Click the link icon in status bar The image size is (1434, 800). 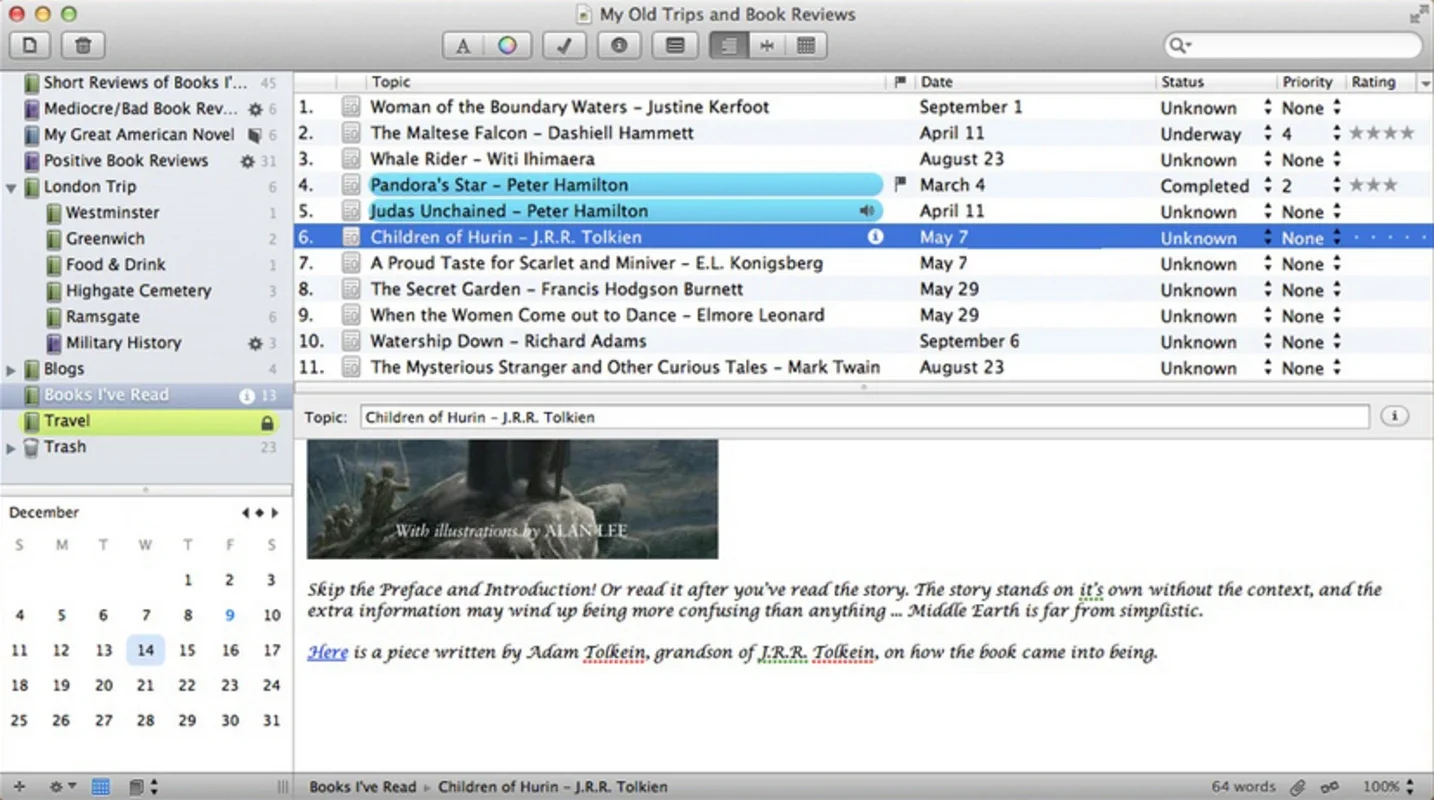(x=1330, y=787)
